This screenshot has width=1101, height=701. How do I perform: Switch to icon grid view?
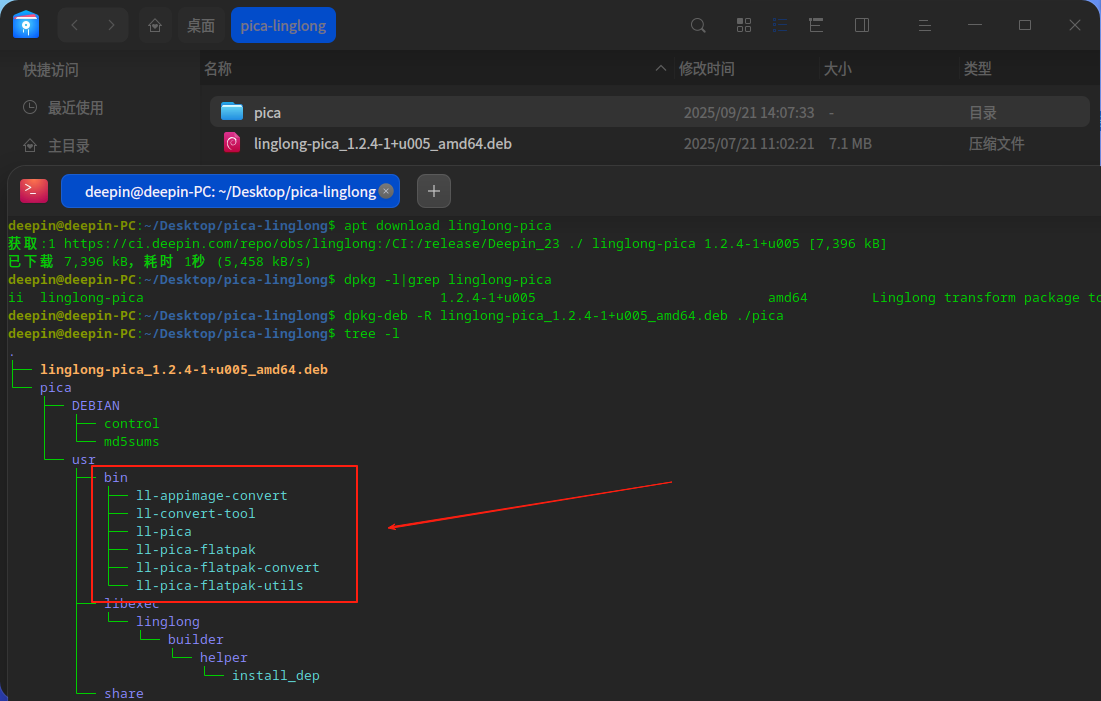click(x=744, y=25)
